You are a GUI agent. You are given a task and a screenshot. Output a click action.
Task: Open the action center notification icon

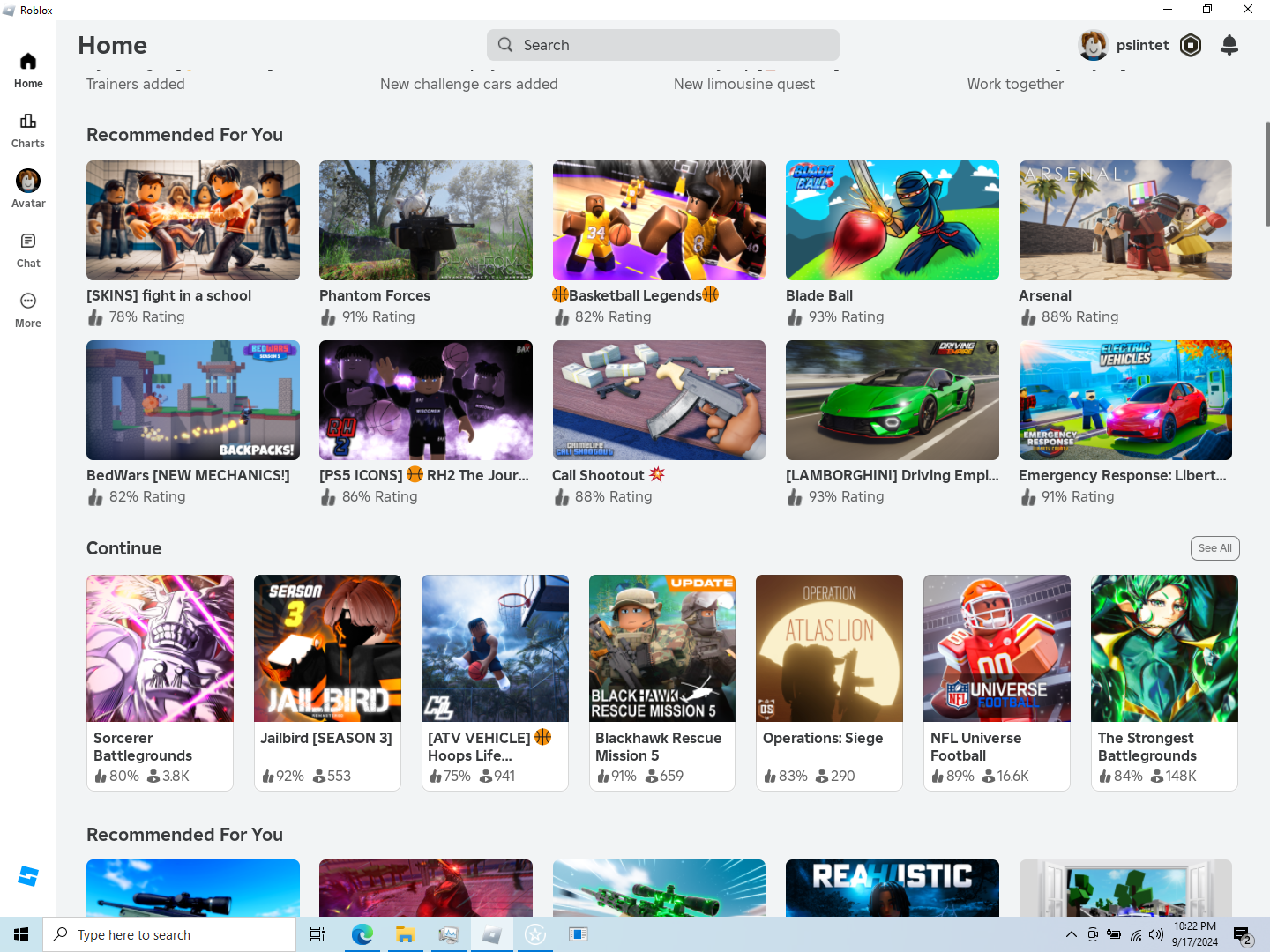tap(1243, 934)
